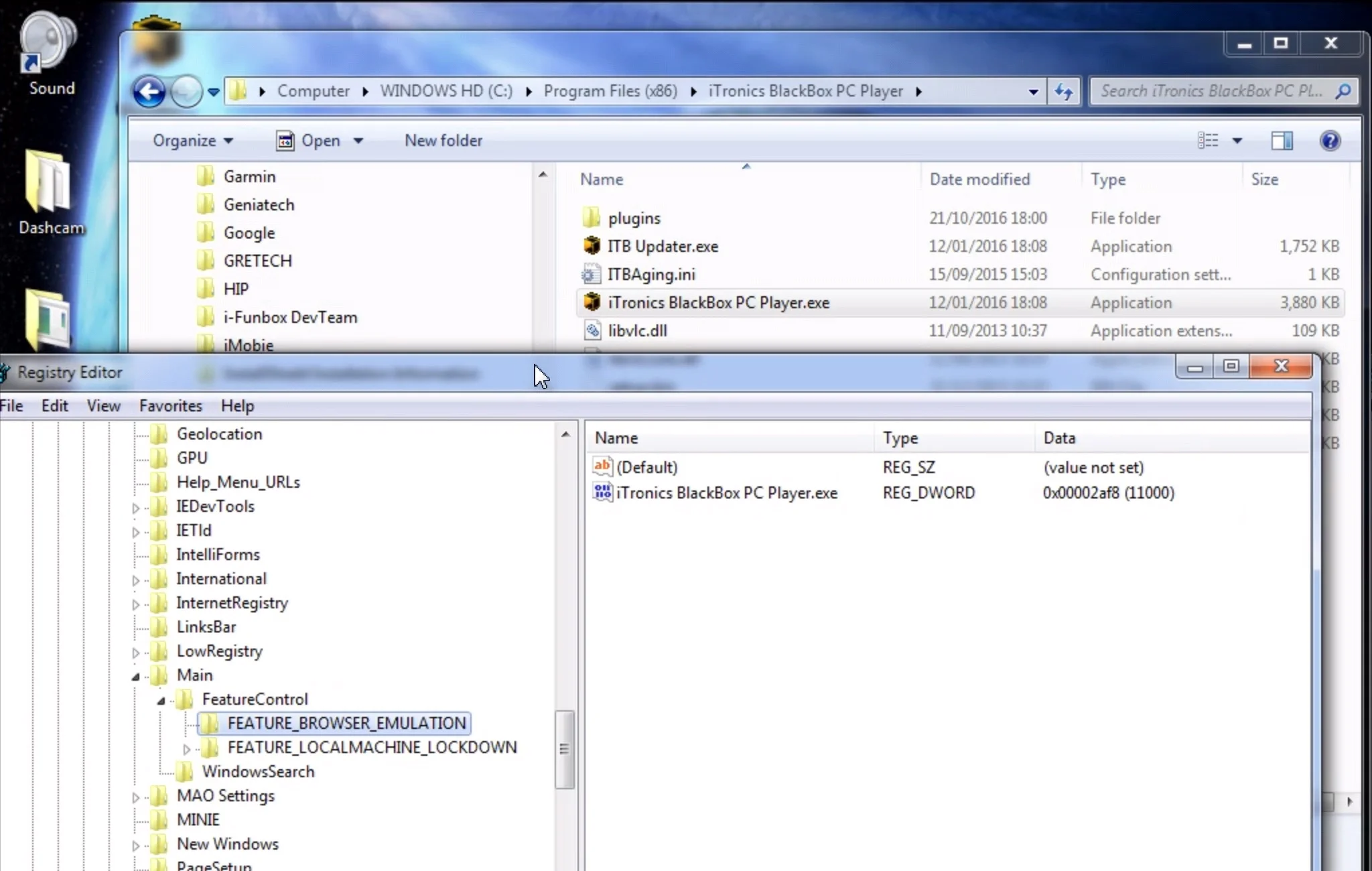Expand the InternetRegistry key
The image size is (1372, 871).
[136, 604]
